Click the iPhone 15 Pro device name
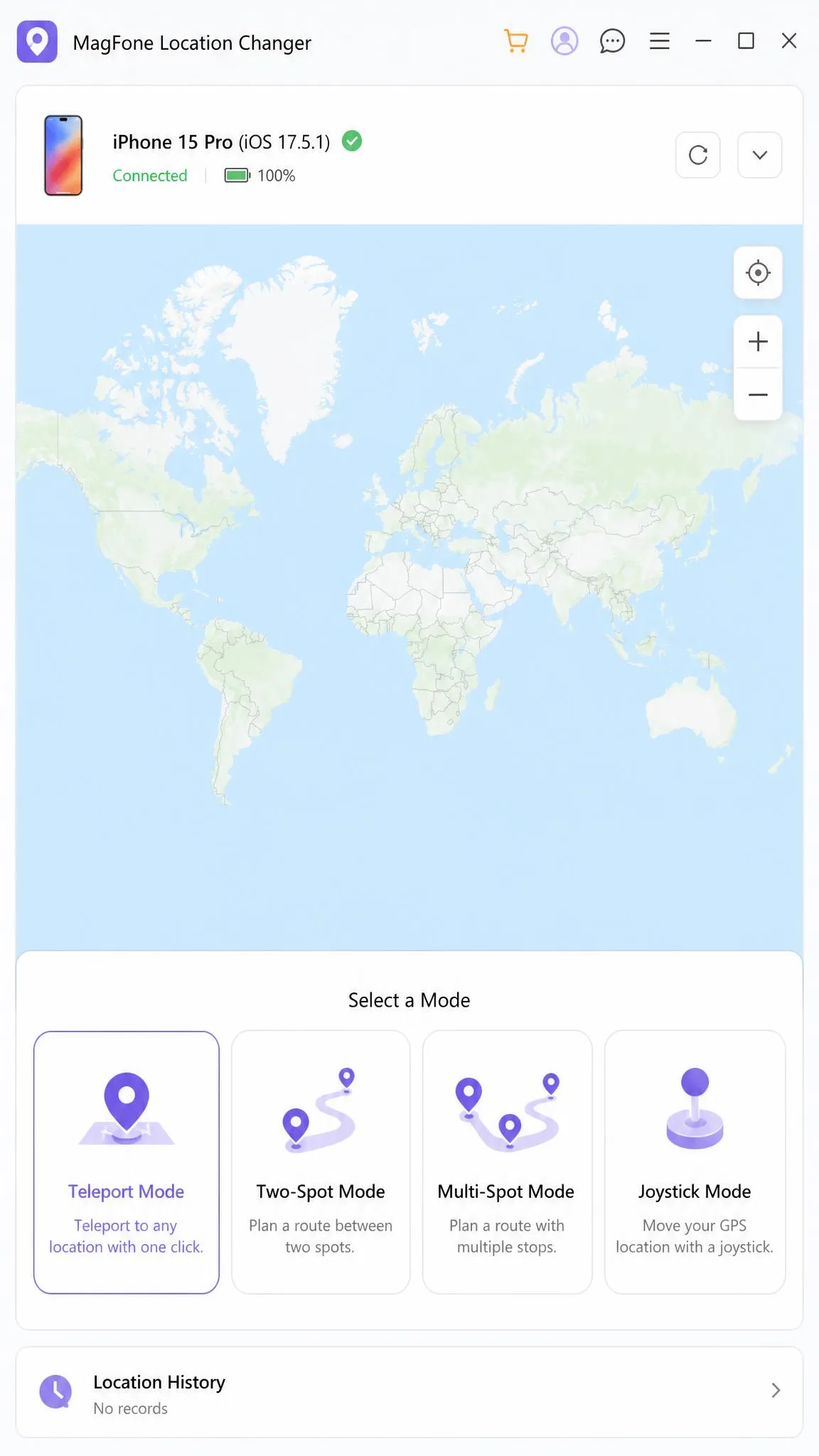Image resolution: width=819 pixels, height=1456 pixels. tap(173, 142)
